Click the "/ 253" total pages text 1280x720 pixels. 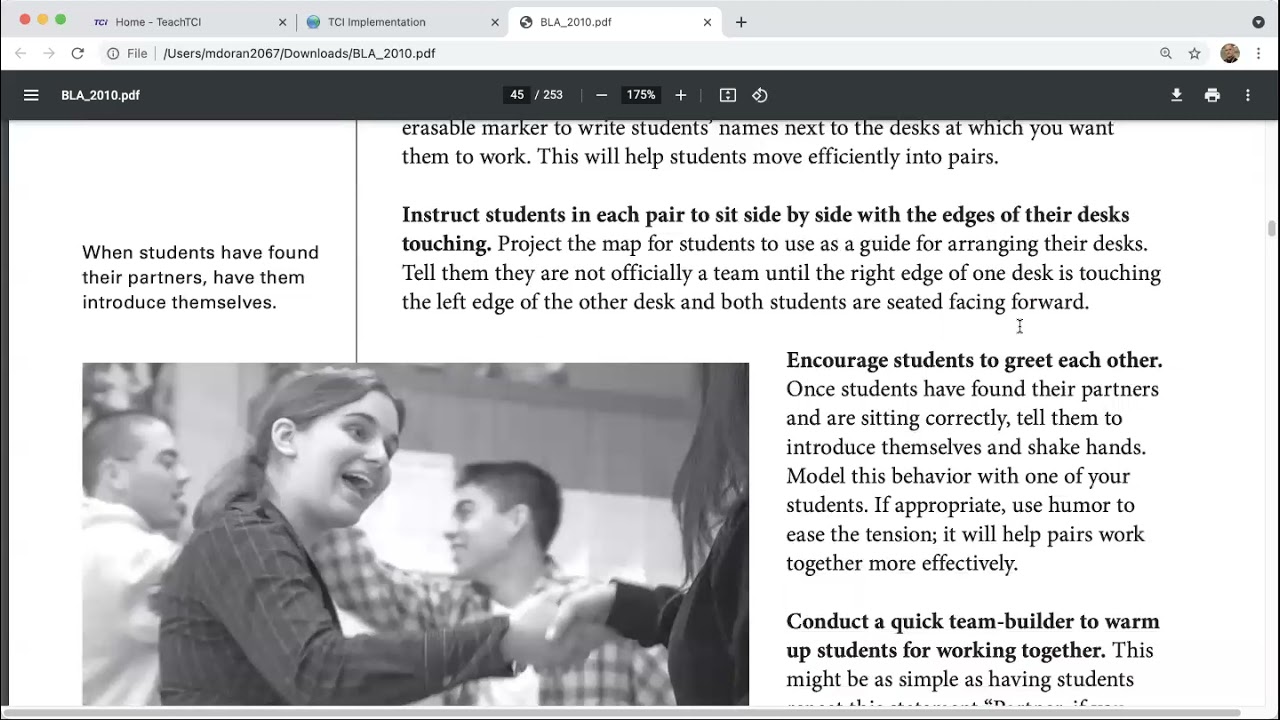point(549,95)
